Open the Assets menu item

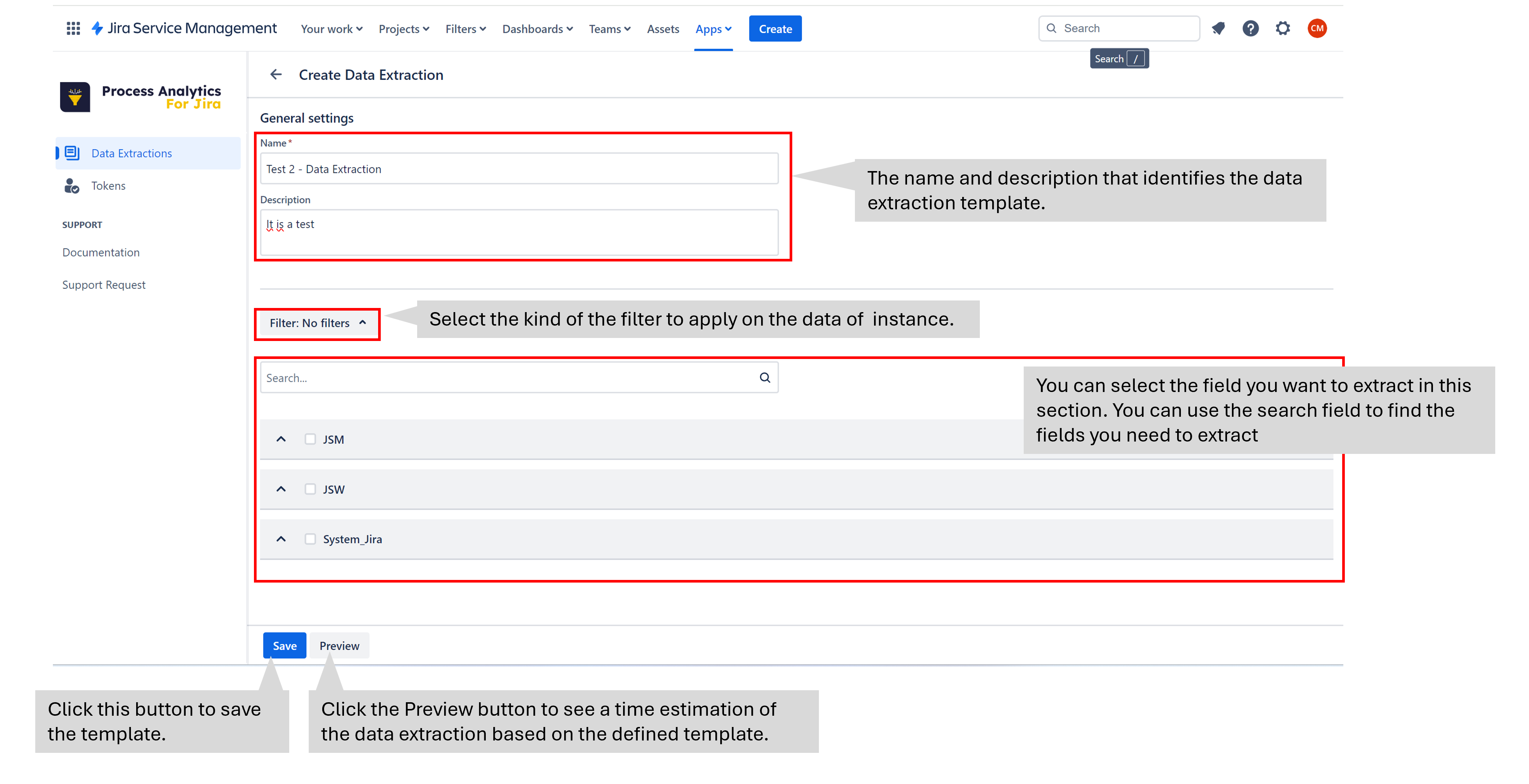[x=663, y=29]
